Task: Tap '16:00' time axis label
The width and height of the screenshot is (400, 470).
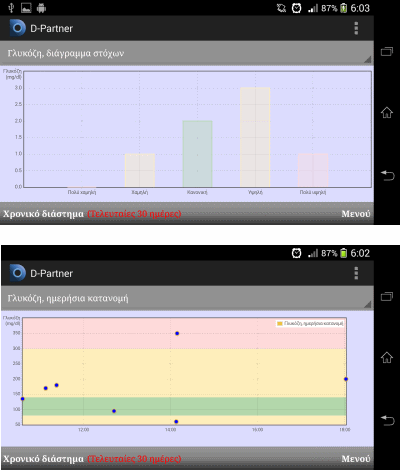Action: coord(257,430)
